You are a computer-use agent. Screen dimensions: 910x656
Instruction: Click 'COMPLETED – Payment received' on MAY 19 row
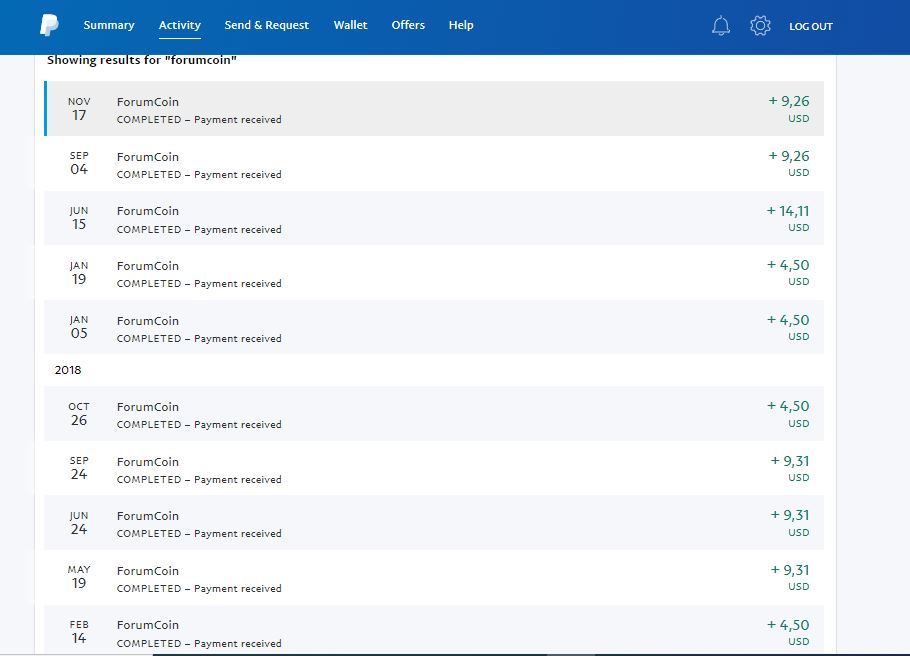pos(199,588)
